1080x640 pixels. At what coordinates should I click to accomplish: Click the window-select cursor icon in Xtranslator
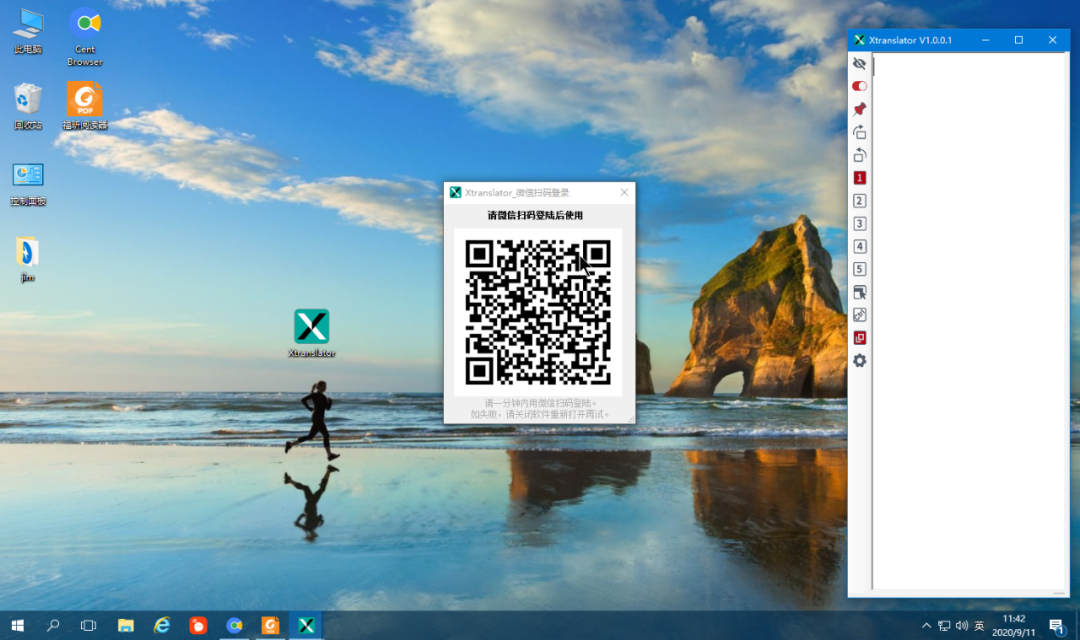(x=859, y=292)
